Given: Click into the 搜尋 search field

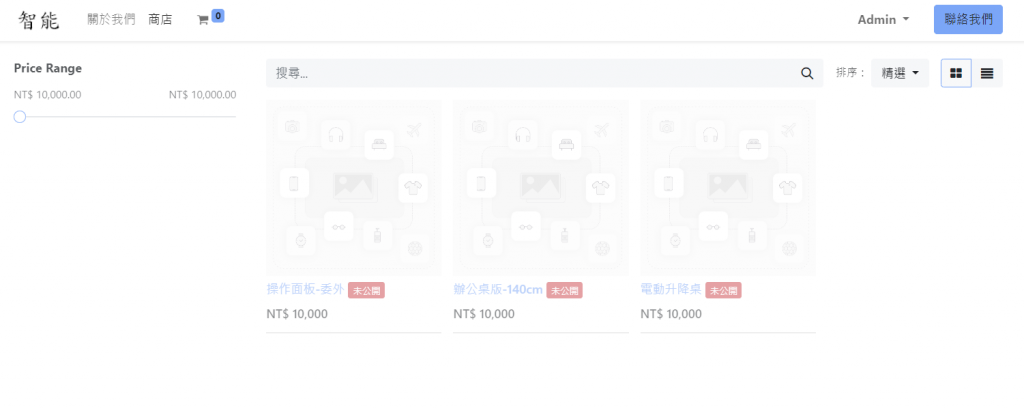Looking at the screenshot, I should (x=530, y=73).
